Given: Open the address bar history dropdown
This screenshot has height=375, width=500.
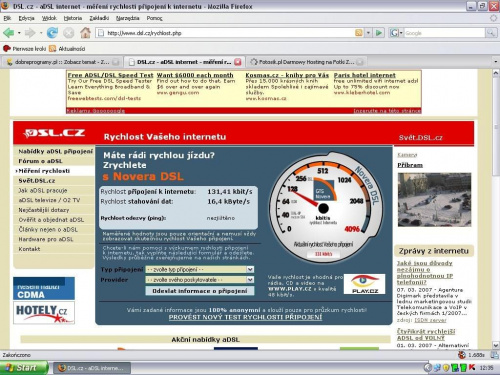Looking at the screenshot, I should coord(368,33).
